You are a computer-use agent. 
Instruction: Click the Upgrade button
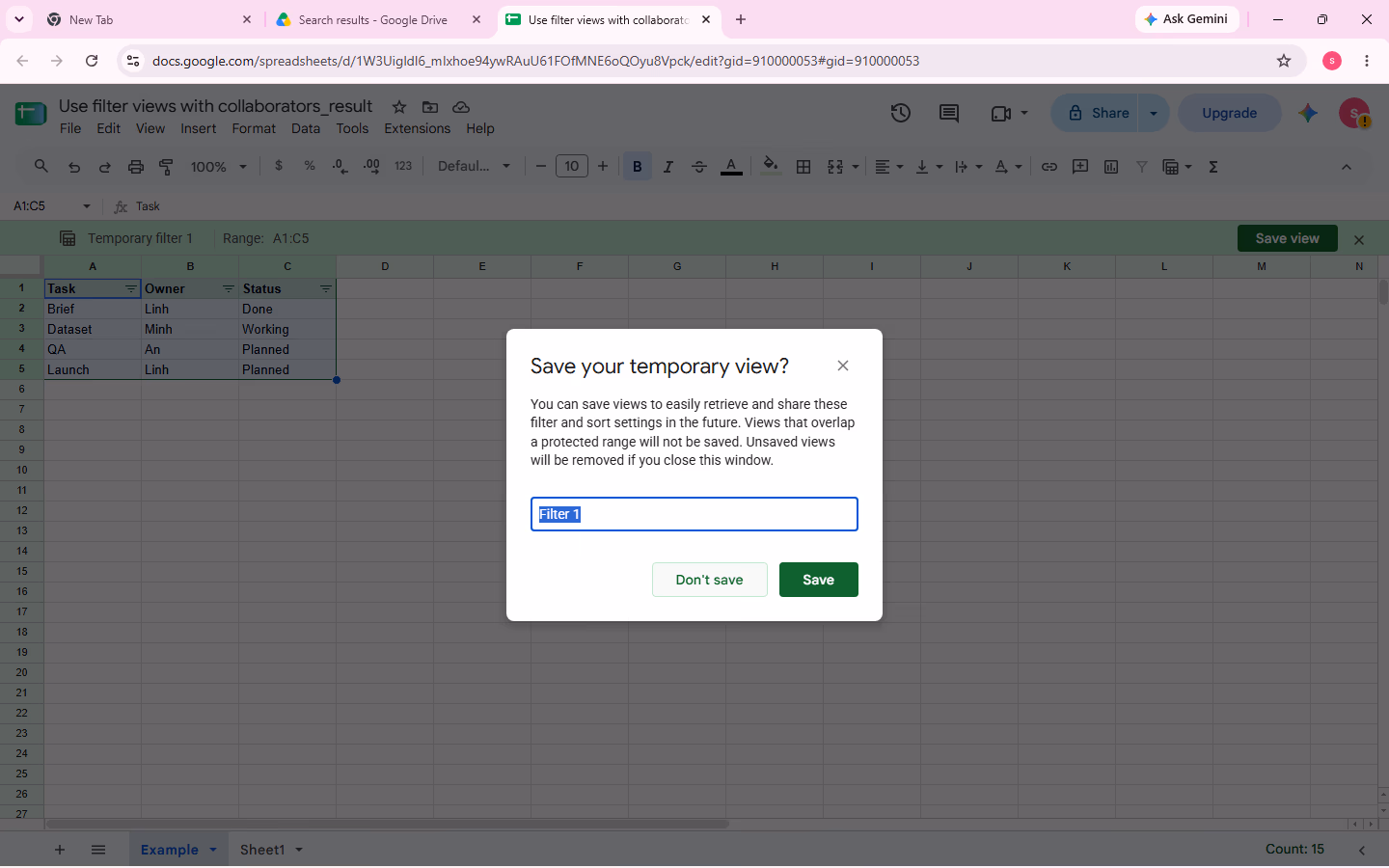(x=1229, y=113)
